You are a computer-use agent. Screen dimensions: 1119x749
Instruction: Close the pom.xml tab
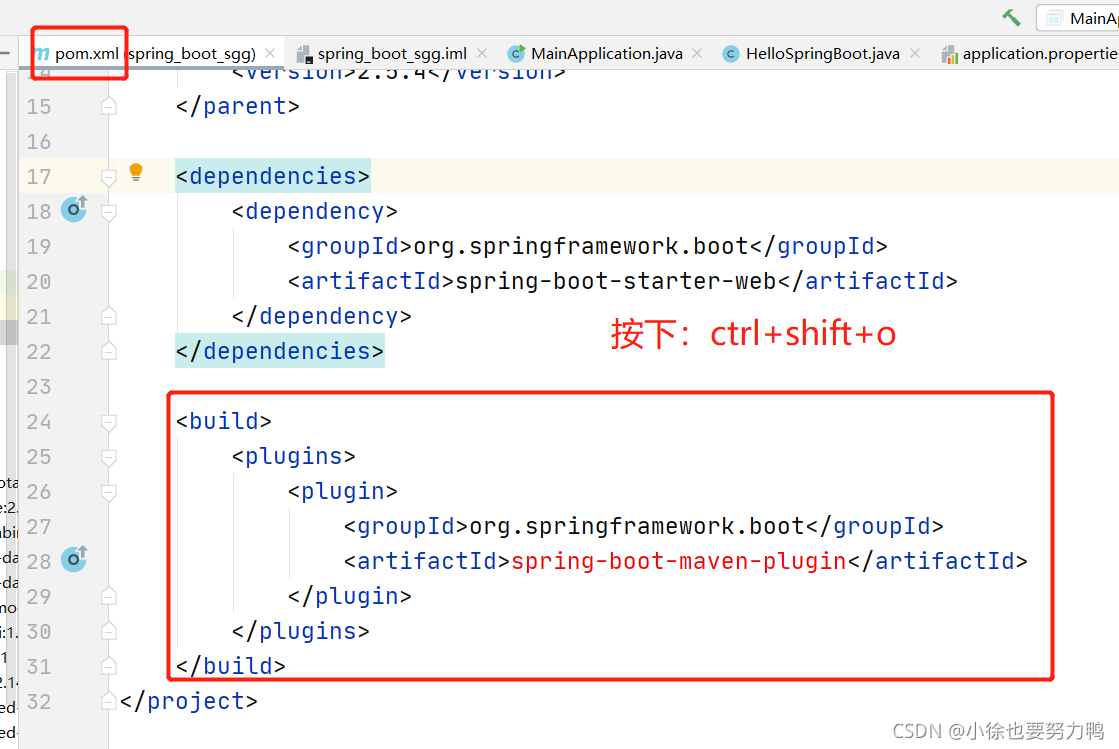pos(270,53)
